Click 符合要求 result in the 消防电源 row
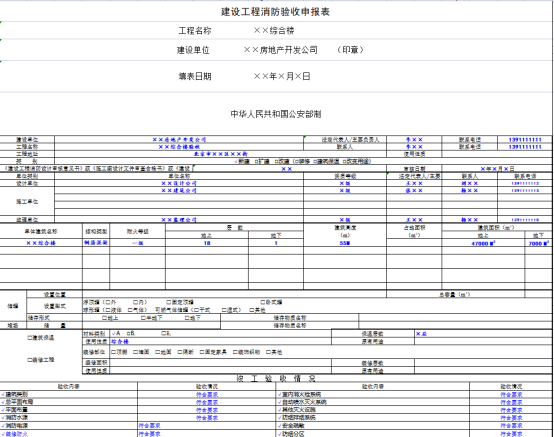This screenshot has height=437, width=554. coord(149,426)
